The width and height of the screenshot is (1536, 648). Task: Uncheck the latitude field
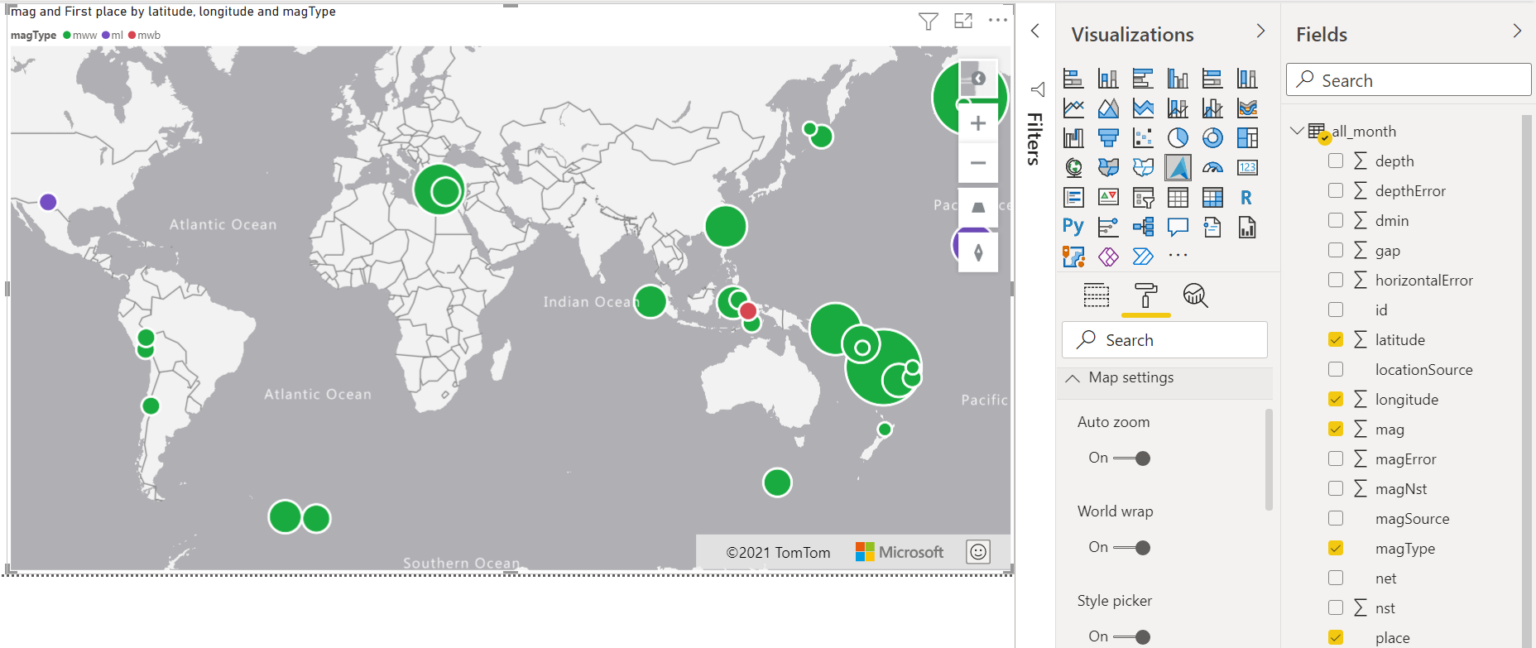pyautogui.click(x=1335, y=339)
